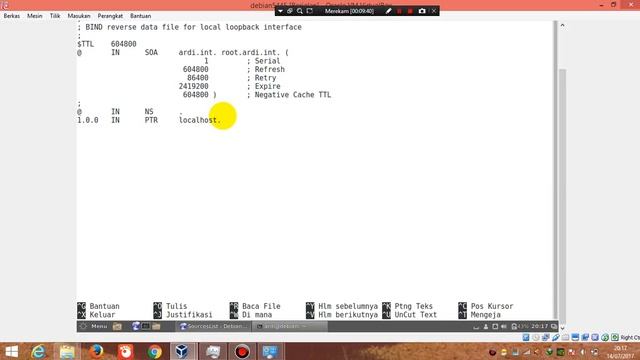
Task: Click the recorder zoom magnifier icon
Action: [x=300, y=11]
